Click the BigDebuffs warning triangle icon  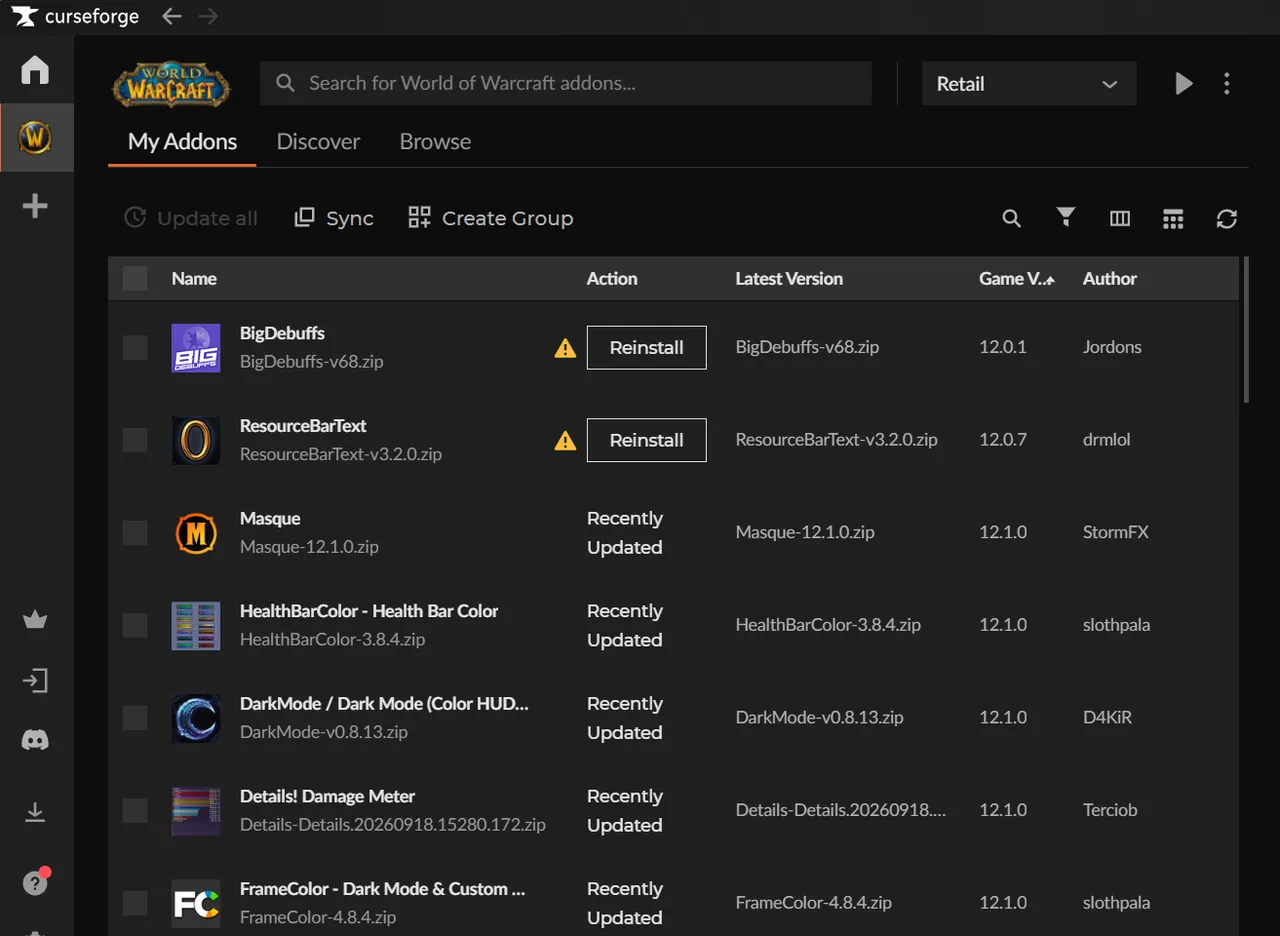point(565,348)
